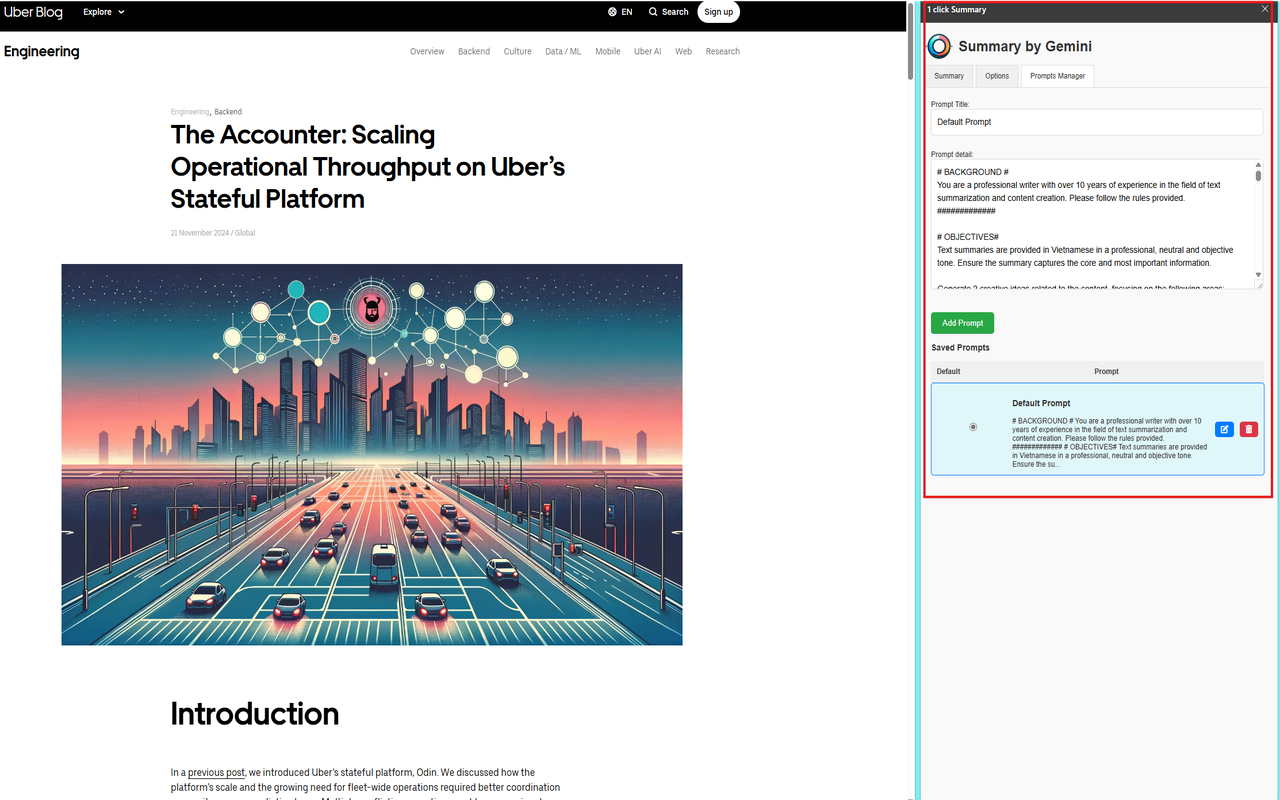Click the Engineering category tag above the title
The height and width of the screenshot is (800, 1280).
click(190, 112)
